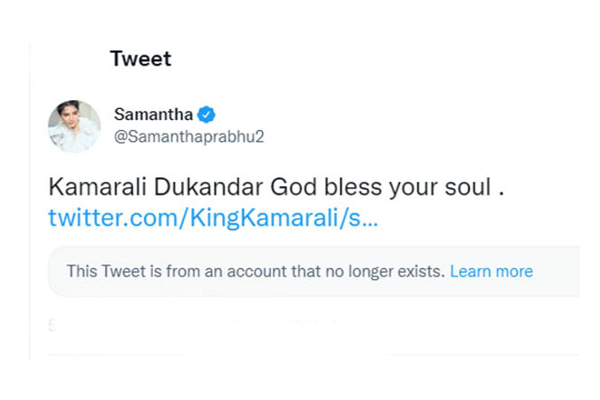
Task: Click the blue verified badge next to Samantha
Action: tap(205, 114)
